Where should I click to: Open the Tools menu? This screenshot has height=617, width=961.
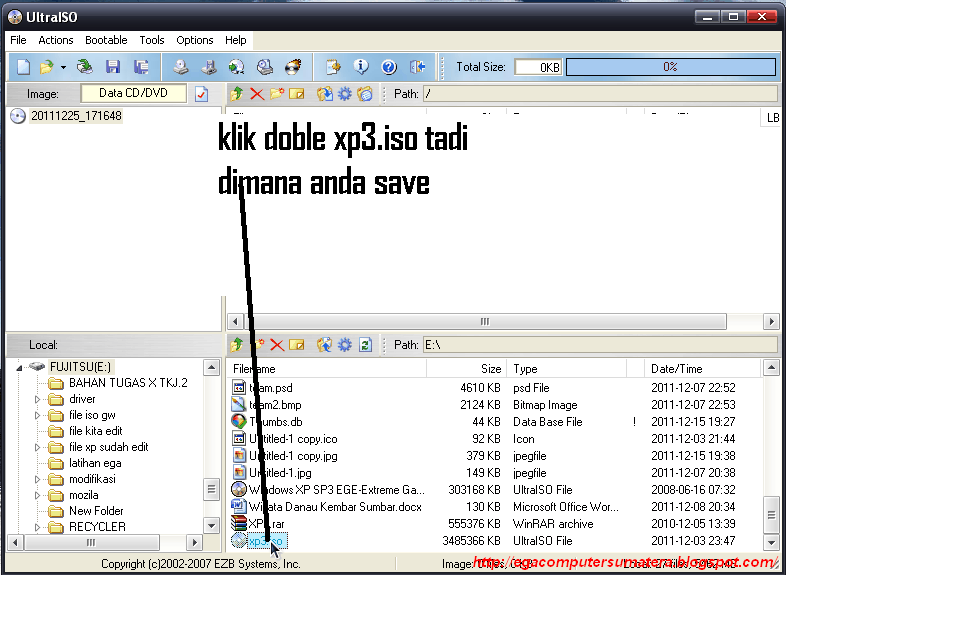point(152,40)
